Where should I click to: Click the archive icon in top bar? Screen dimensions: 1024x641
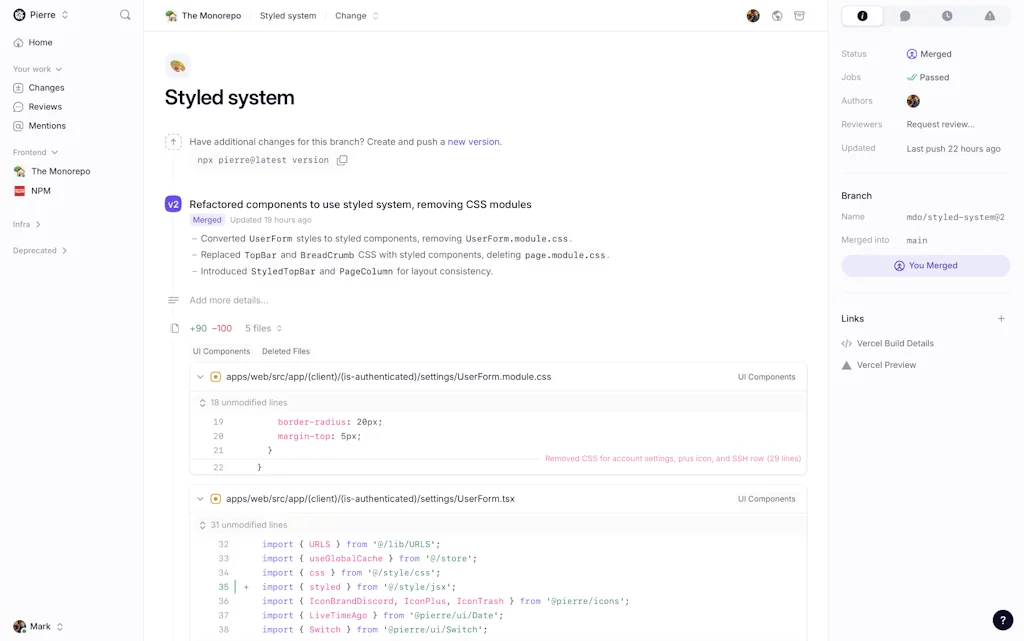799,16
